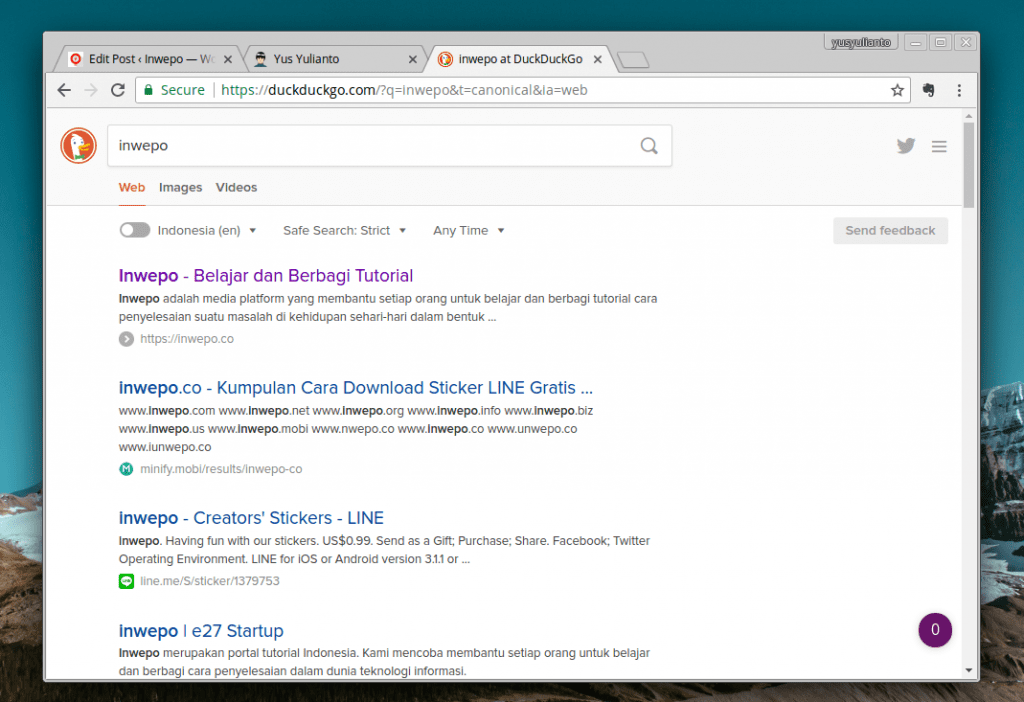This screenshot has width=1024, height=702.
Task: Click the purple 0 counter badge
Action: click(935, 630)
